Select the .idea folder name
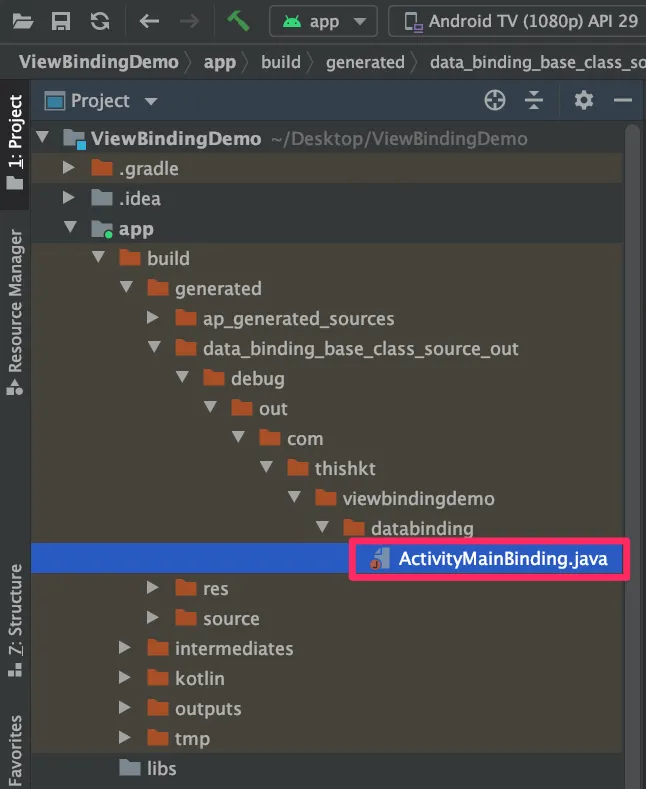Screen dimensions: 646x789 (140, 199)
